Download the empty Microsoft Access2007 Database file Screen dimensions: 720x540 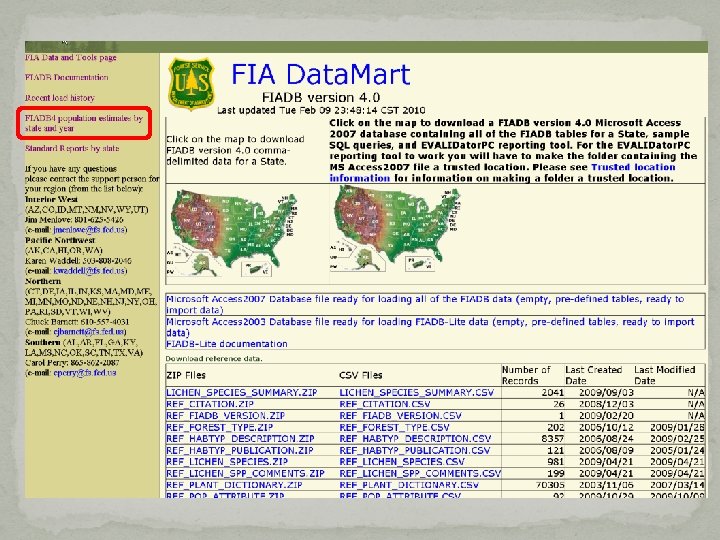(x=425, y=304)
